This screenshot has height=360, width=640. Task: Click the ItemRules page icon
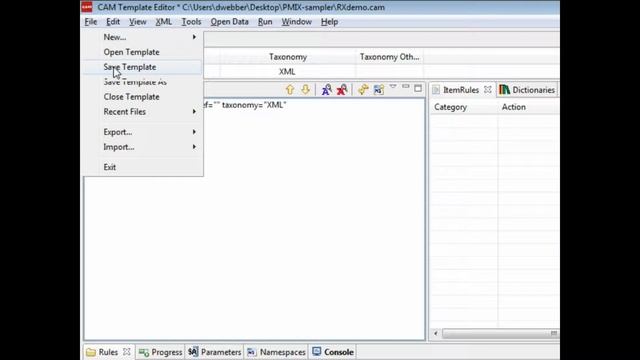click(436, 90)
